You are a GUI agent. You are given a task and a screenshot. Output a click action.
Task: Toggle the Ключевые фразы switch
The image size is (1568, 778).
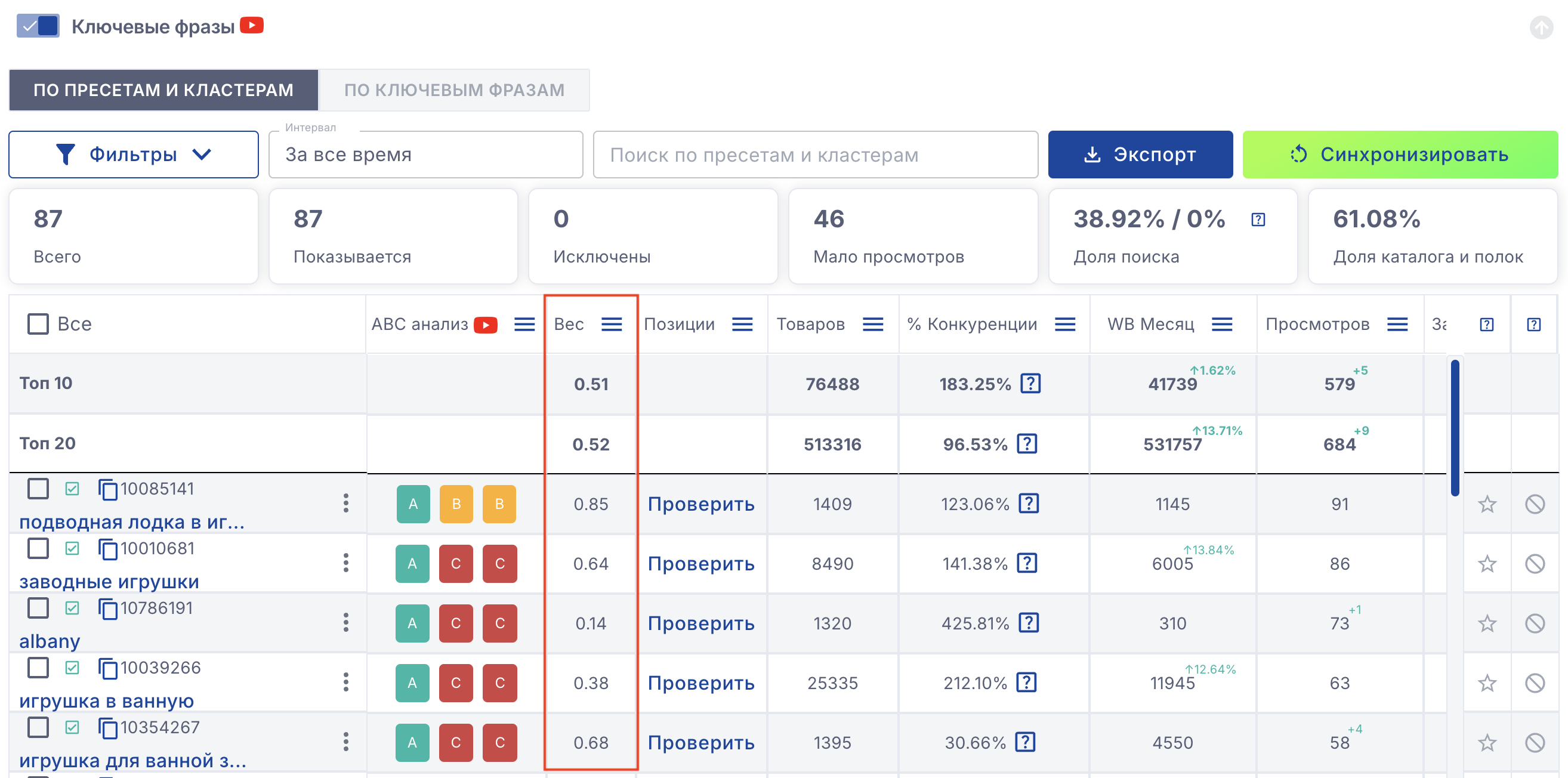[38, 26]
